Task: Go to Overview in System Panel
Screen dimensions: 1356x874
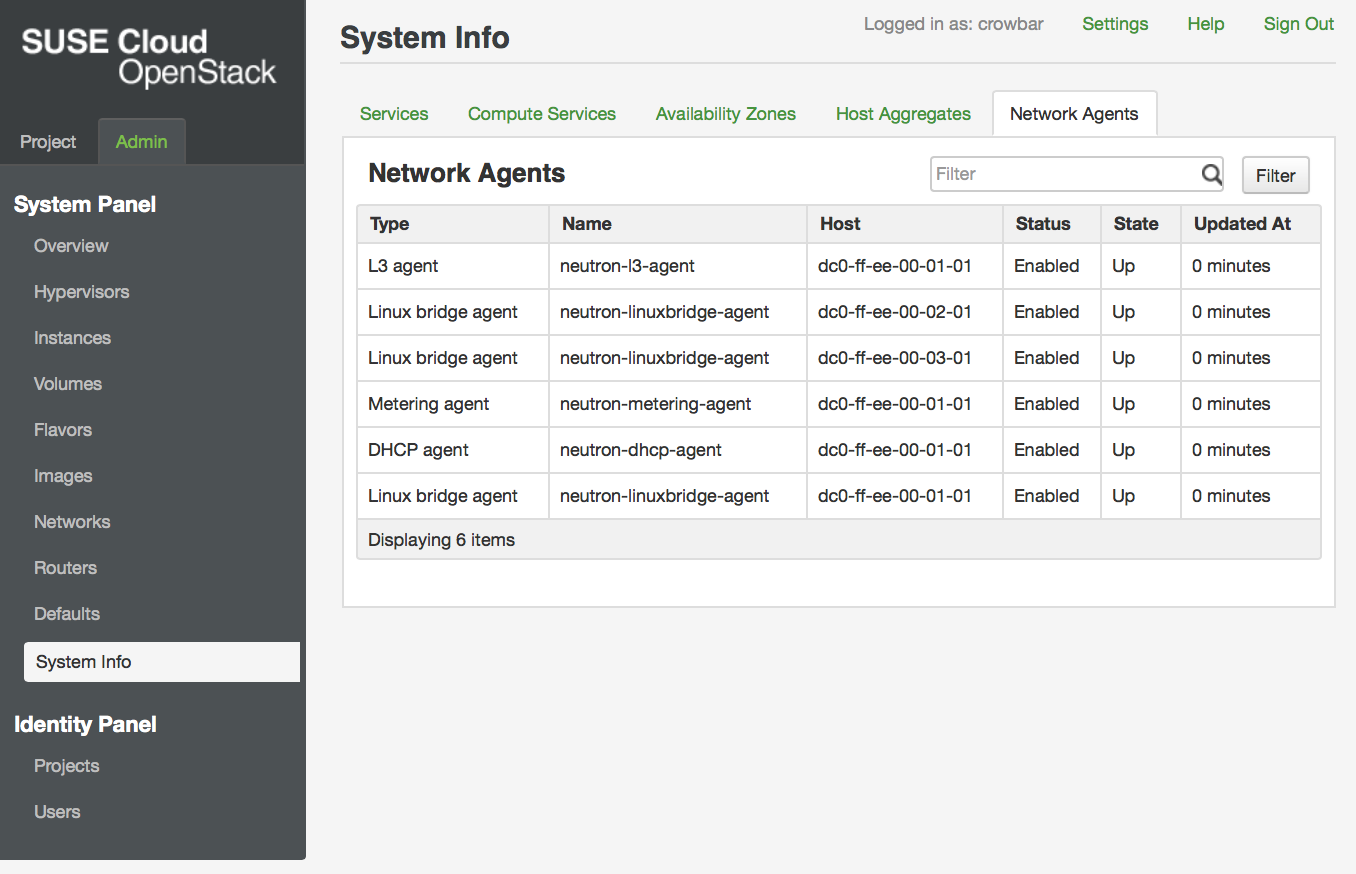Action: point(71,246)
